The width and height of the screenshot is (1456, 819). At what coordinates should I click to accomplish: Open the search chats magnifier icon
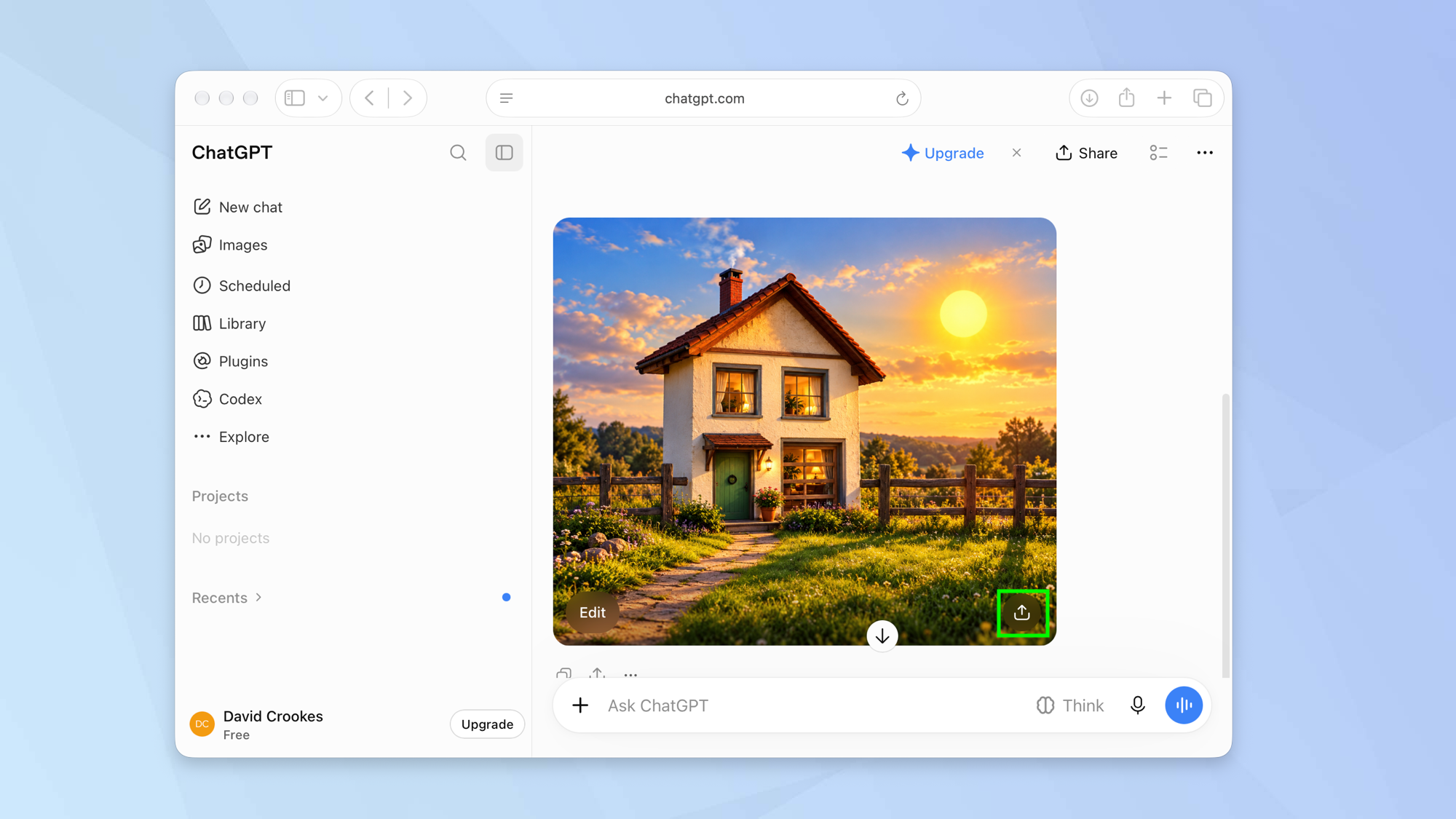click(x=458, y=153)
